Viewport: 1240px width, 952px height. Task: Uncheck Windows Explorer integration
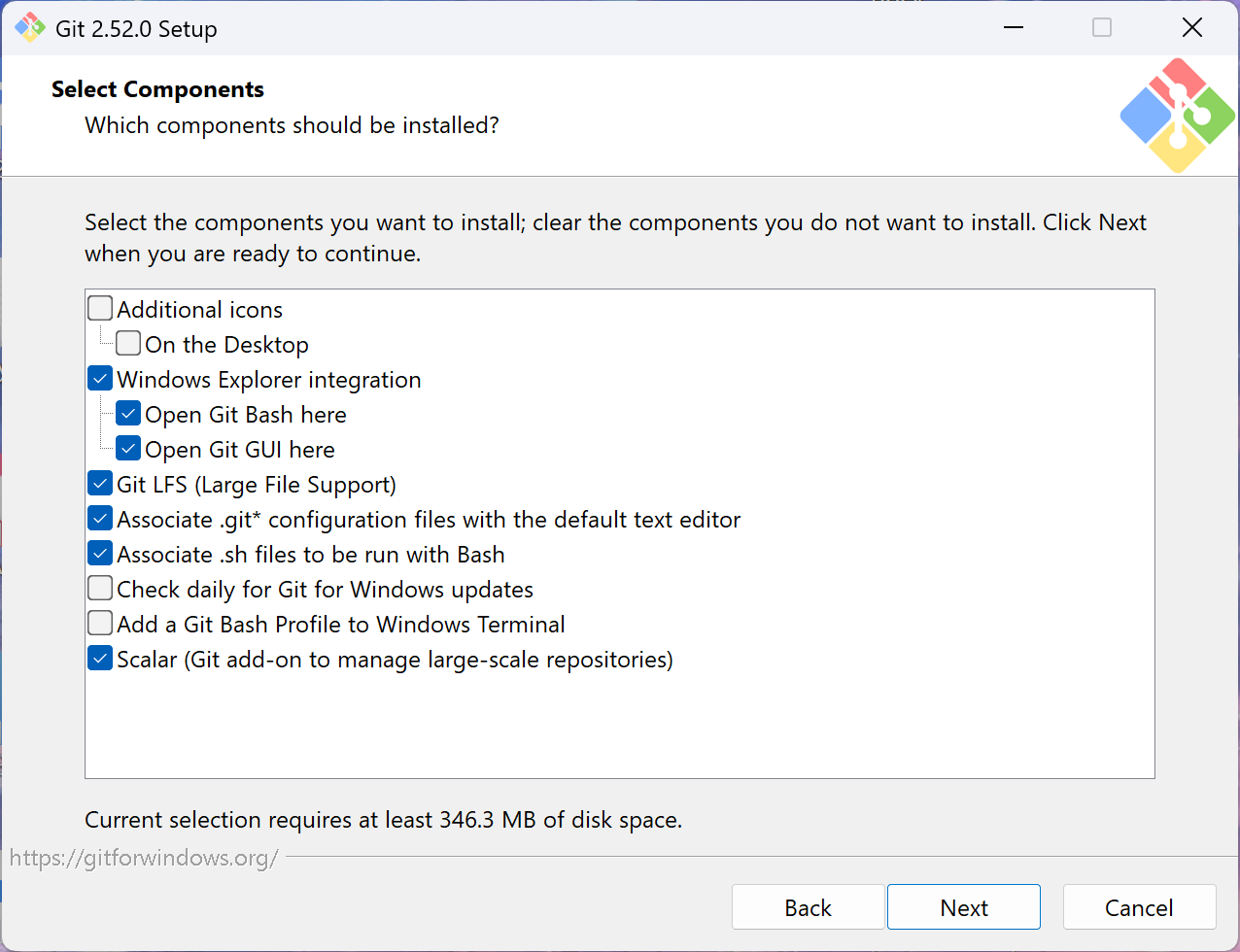point(100,379)
